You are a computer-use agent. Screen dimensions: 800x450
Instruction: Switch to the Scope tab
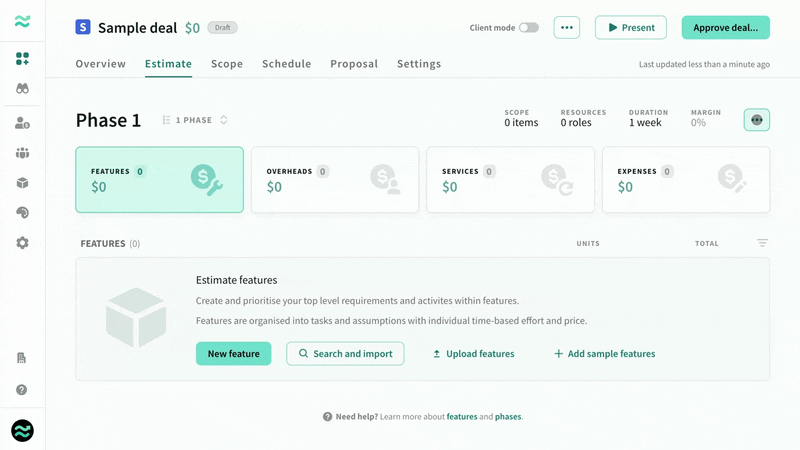(227, 64)
